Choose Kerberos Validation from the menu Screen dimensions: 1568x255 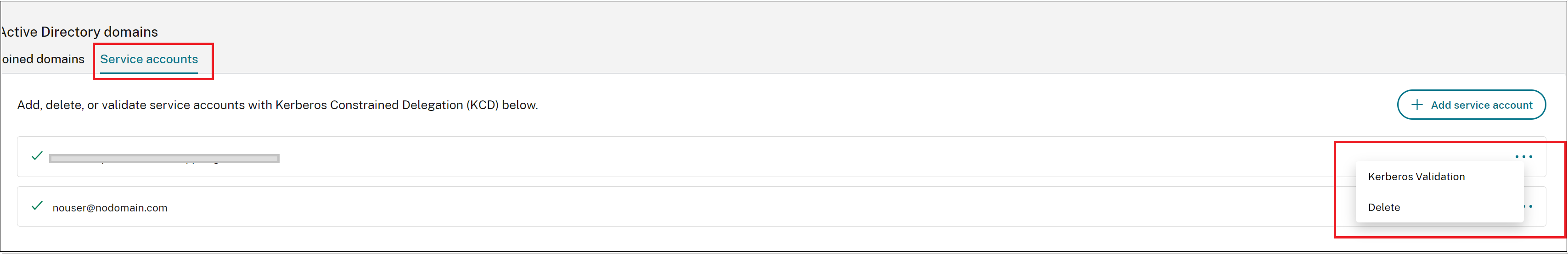(1416, 177)
